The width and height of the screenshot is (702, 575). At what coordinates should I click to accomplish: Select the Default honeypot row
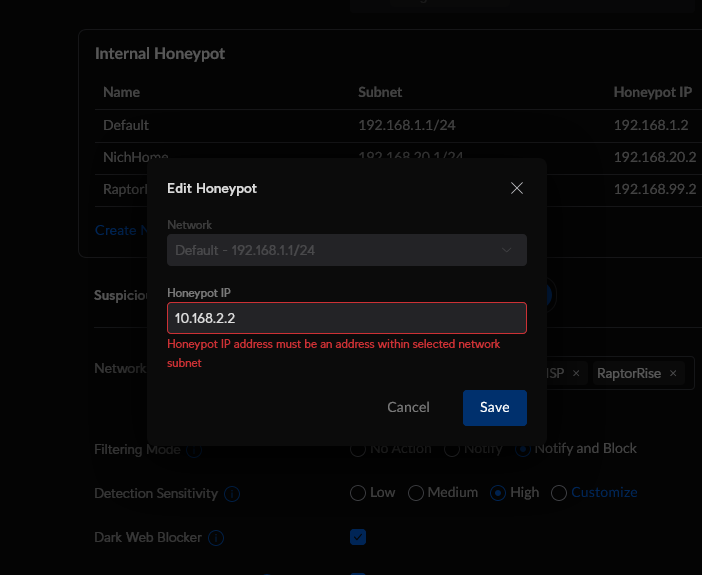pos(126,125)
